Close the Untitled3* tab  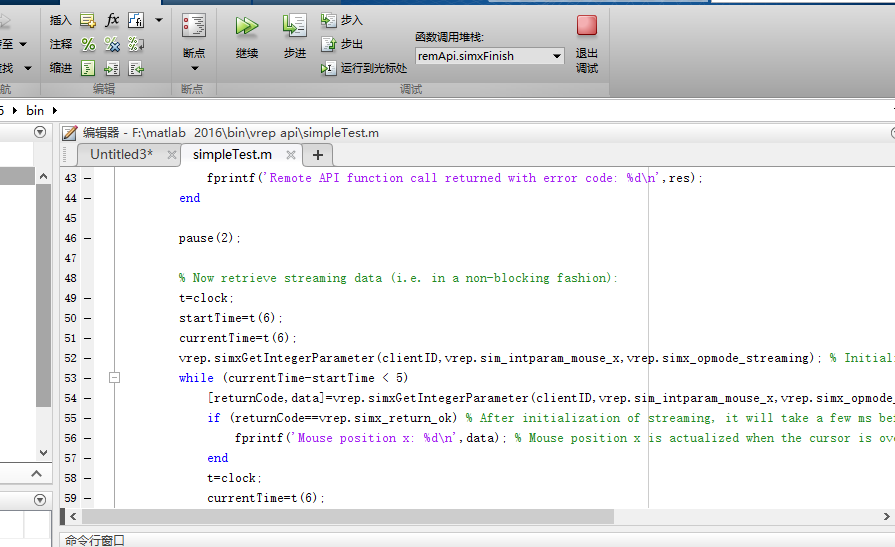[171, 155]
